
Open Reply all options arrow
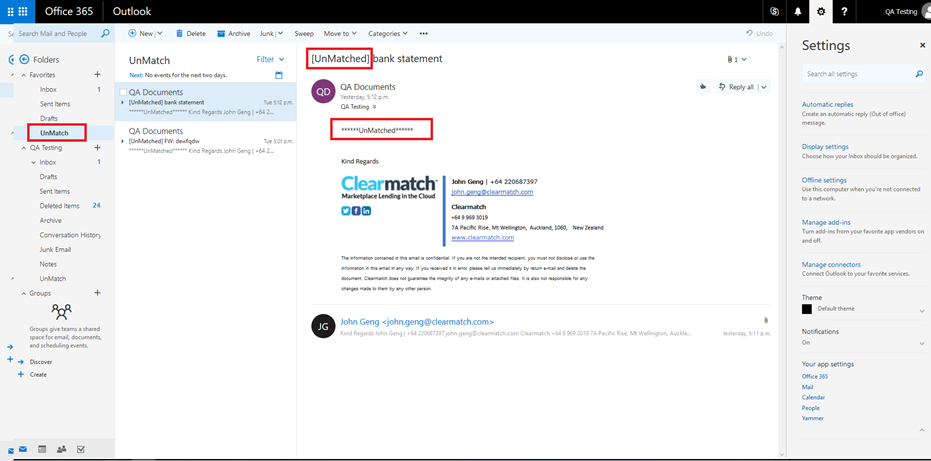point(764,87)
